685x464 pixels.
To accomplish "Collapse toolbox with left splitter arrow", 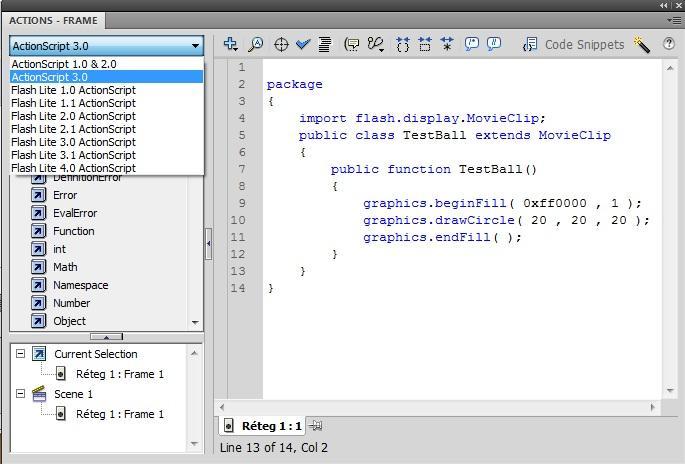I will pos(208,244).
